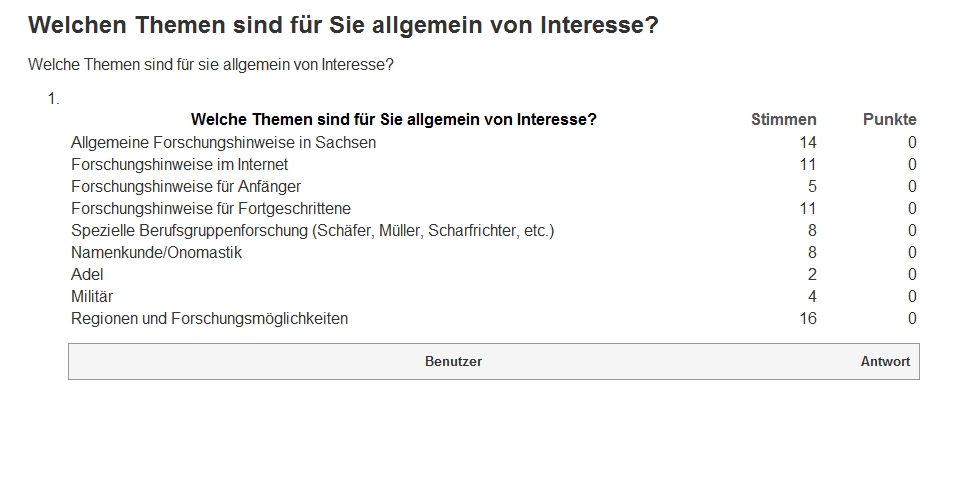Click the Stimmen column heading
Screen dimensions: 954x487
tap(784, 119)
